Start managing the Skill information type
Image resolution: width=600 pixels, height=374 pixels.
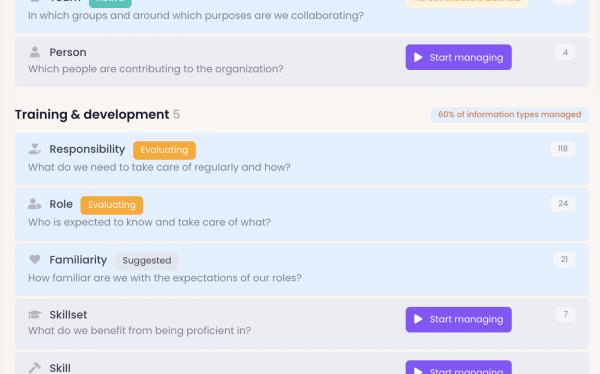click(458, 367)
